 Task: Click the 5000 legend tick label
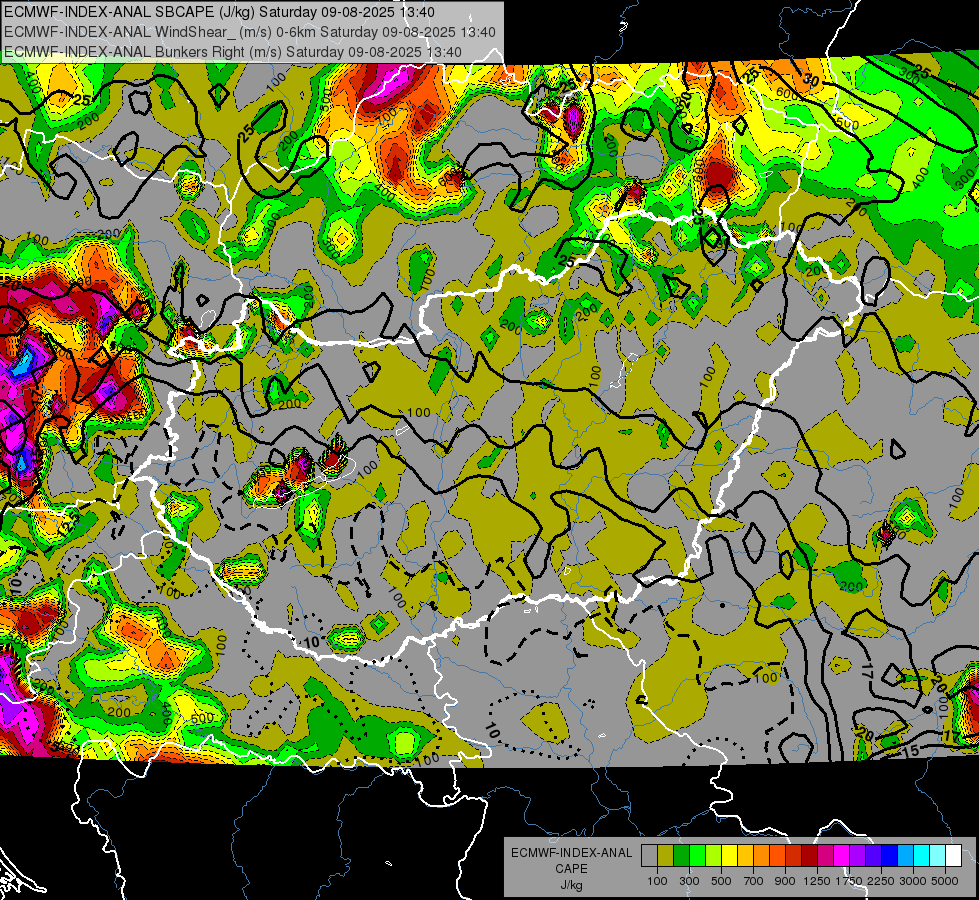pyautogui.click(x=945, y=881)
